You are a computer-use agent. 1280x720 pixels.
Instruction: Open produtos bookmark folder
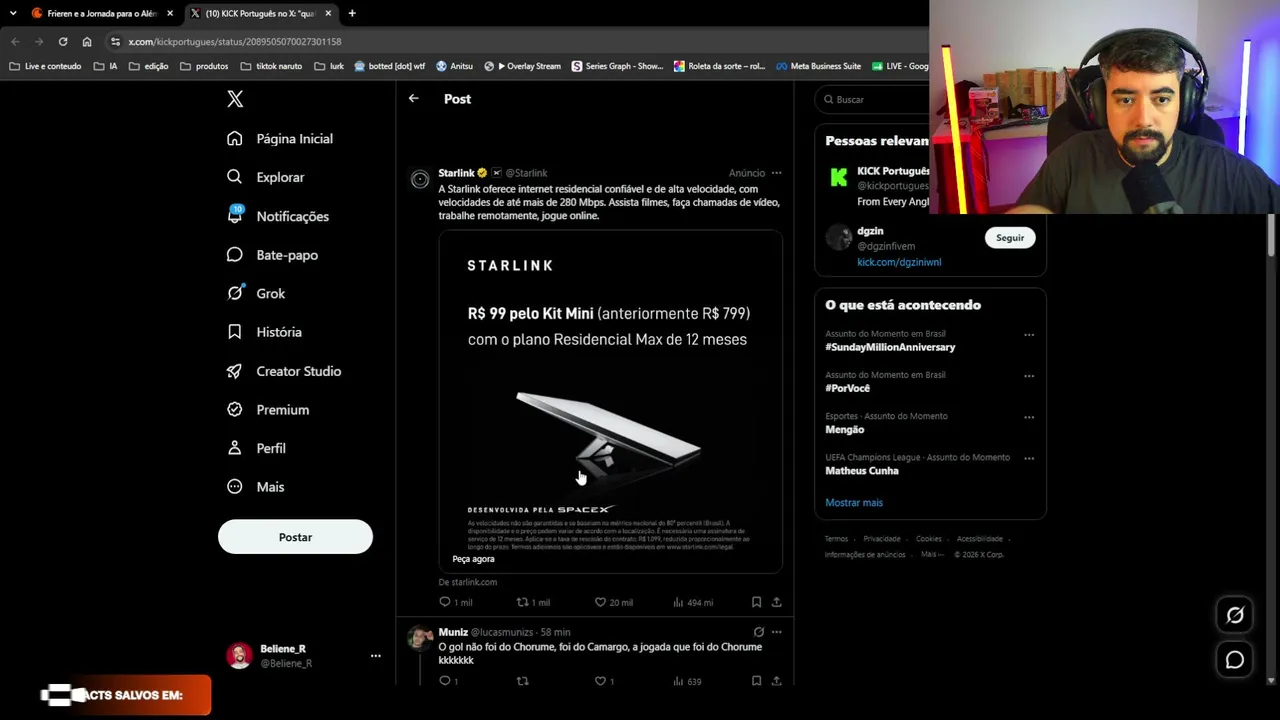tap(204, 66)
